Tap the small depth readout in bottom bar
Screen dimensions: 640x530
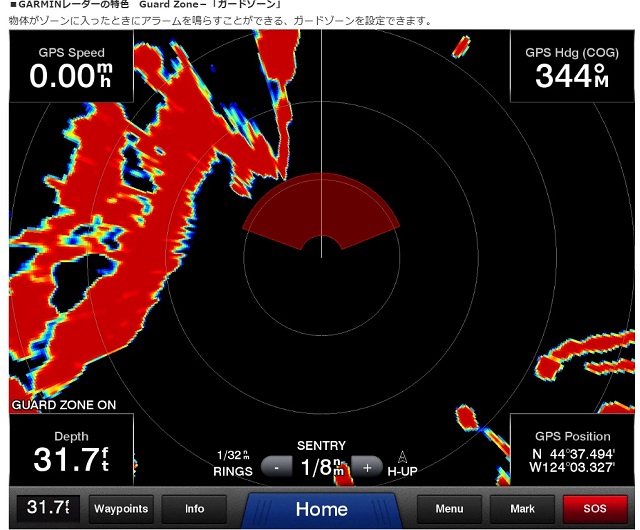47,508
